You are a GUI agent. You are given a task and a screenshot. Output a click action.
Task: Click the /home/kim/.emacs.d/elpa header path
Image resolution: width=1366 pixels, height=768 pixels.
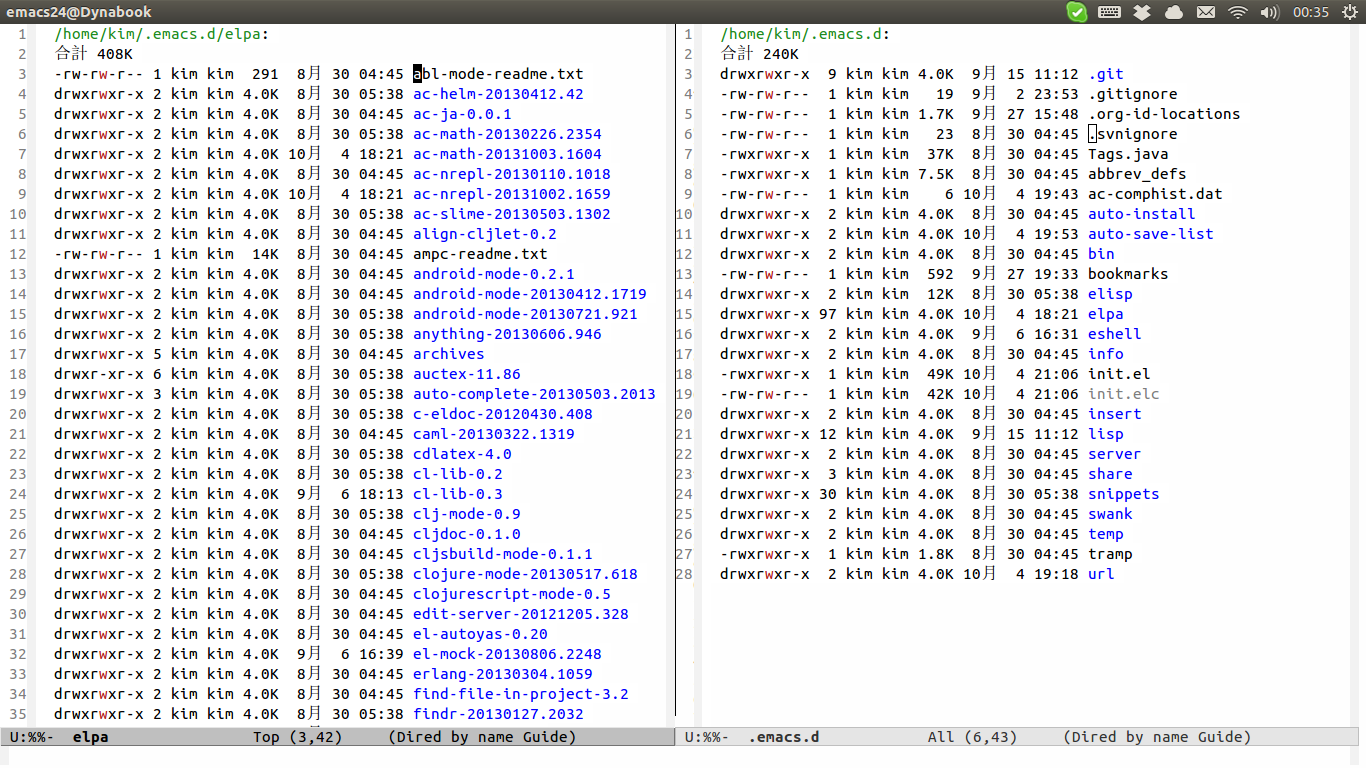point(157,34)
